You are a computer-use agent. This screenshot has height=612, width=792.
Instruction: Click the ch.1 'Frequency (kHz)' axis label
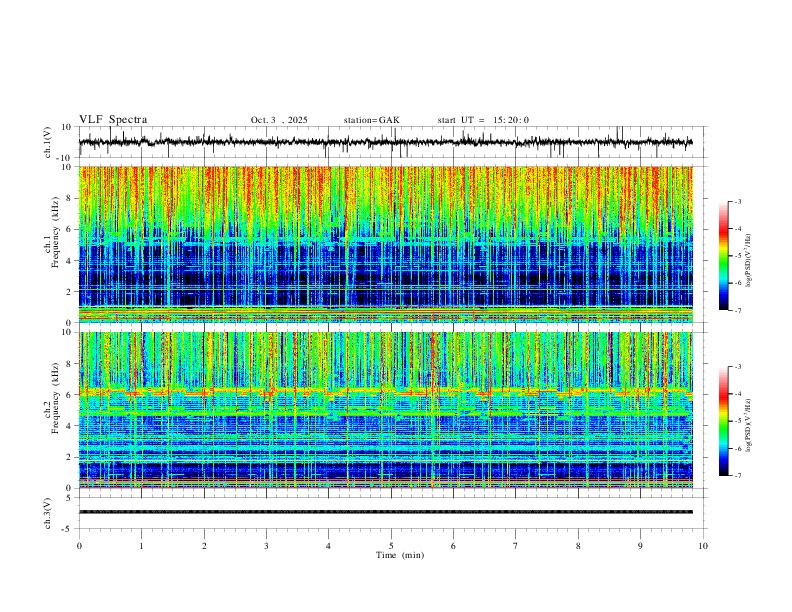pyautogui.click(x=56, y=233)
